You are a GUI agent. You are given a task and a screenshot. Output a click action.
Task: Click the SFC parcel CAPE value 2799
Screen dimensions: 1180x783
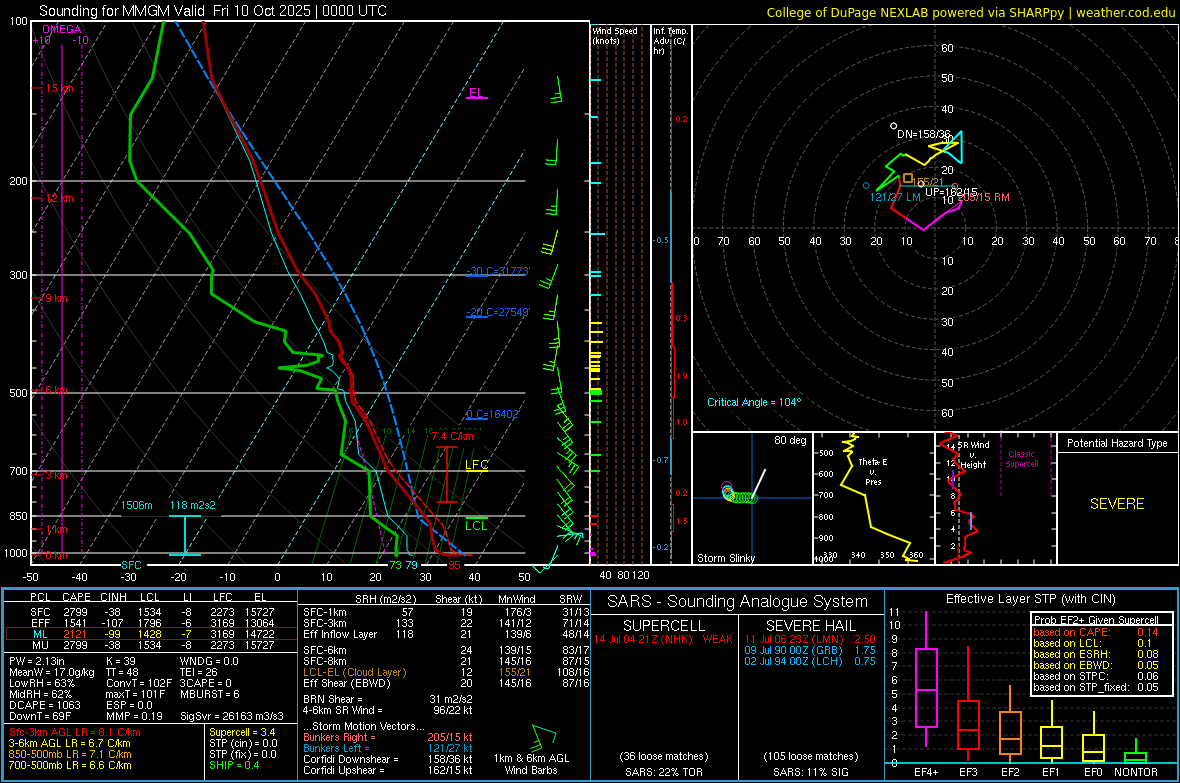75,612
